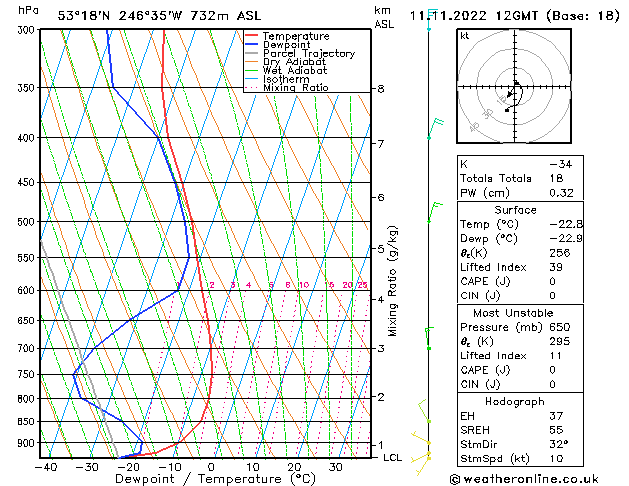Click the wind barb at 500 hPa
This screenshot has width=629, height=486.
(x=435, y=212)
